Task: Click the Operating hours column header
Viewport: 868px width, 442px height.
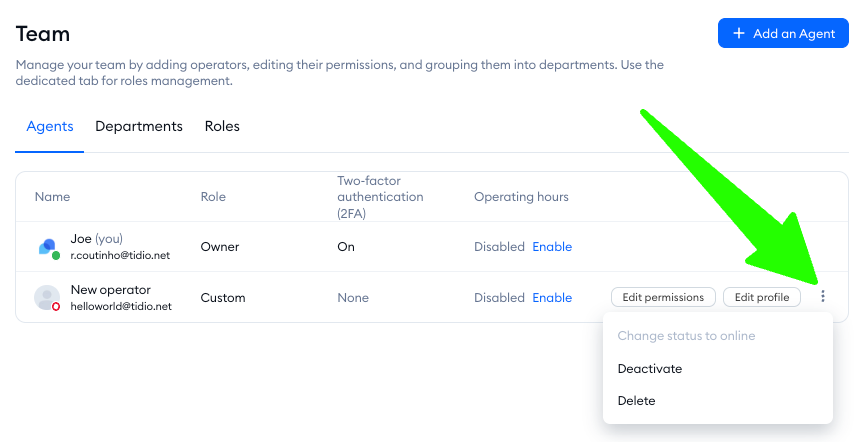Action: pyautogui.click(x=521, y=197)
